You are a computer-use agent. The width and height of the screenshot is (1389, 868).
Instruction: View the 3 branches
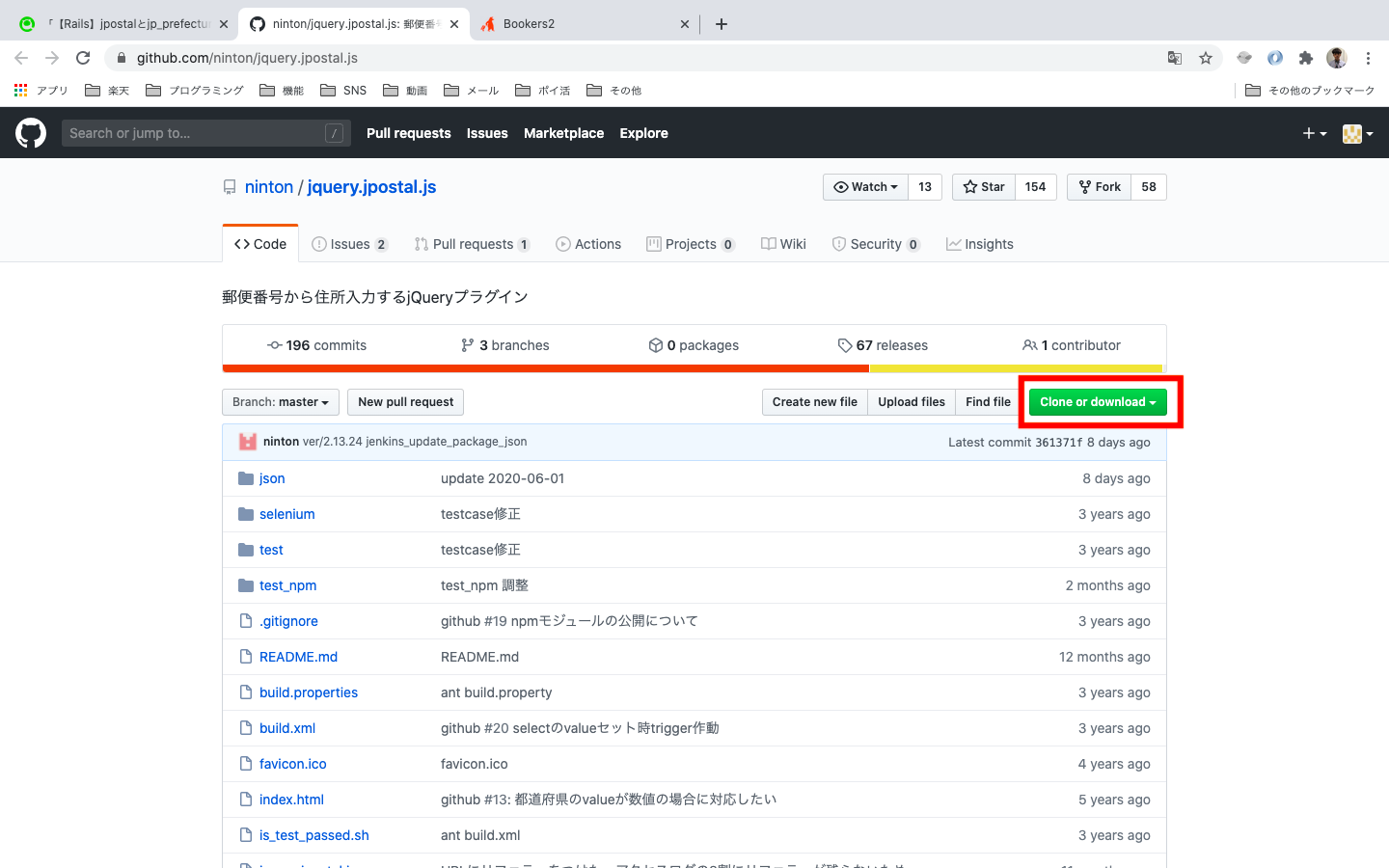point(505,345)
